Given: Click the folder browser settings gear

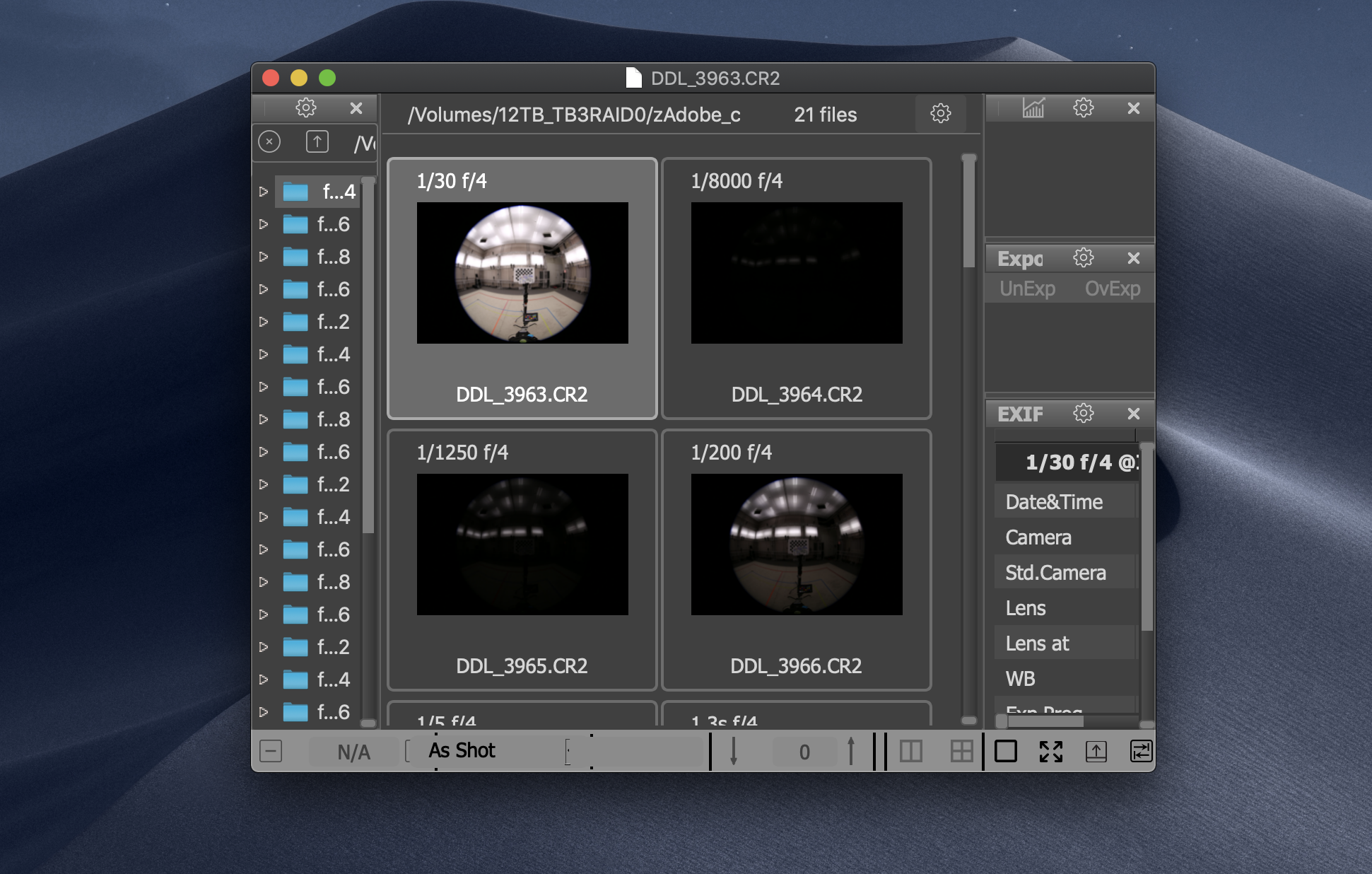Looking at the screenshot, I should click(305, 108).
